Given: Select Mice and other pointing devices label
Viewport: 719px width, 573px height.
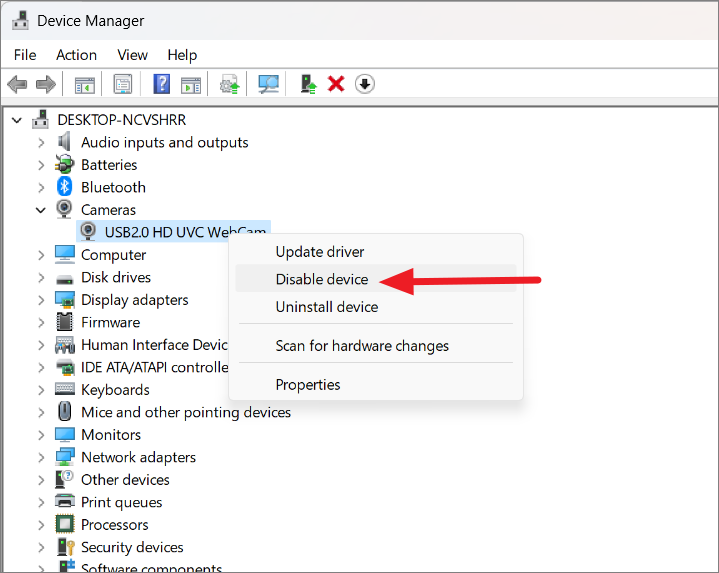Looking at the screenshot, I should point(186,412).
